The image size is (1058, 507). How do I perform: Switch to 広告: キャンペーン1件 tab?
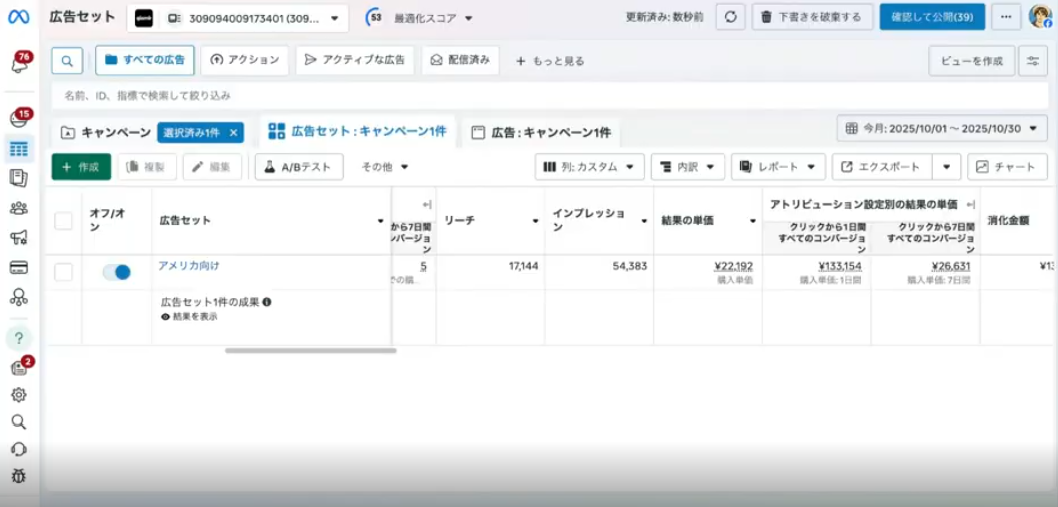541,132
